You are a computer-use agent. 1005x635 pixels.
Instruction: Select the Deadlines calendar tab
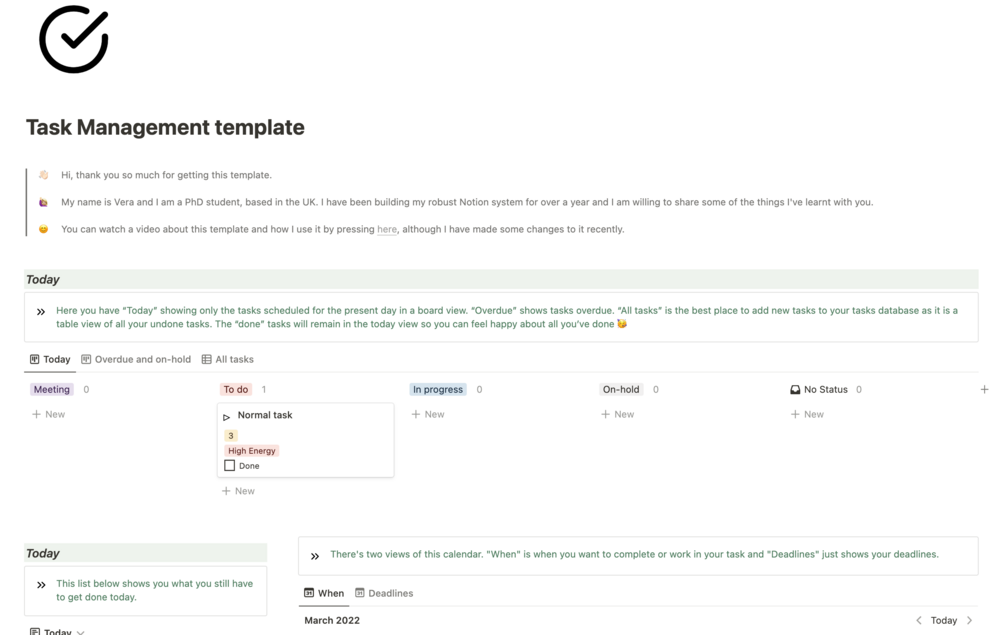pos(384,593)
